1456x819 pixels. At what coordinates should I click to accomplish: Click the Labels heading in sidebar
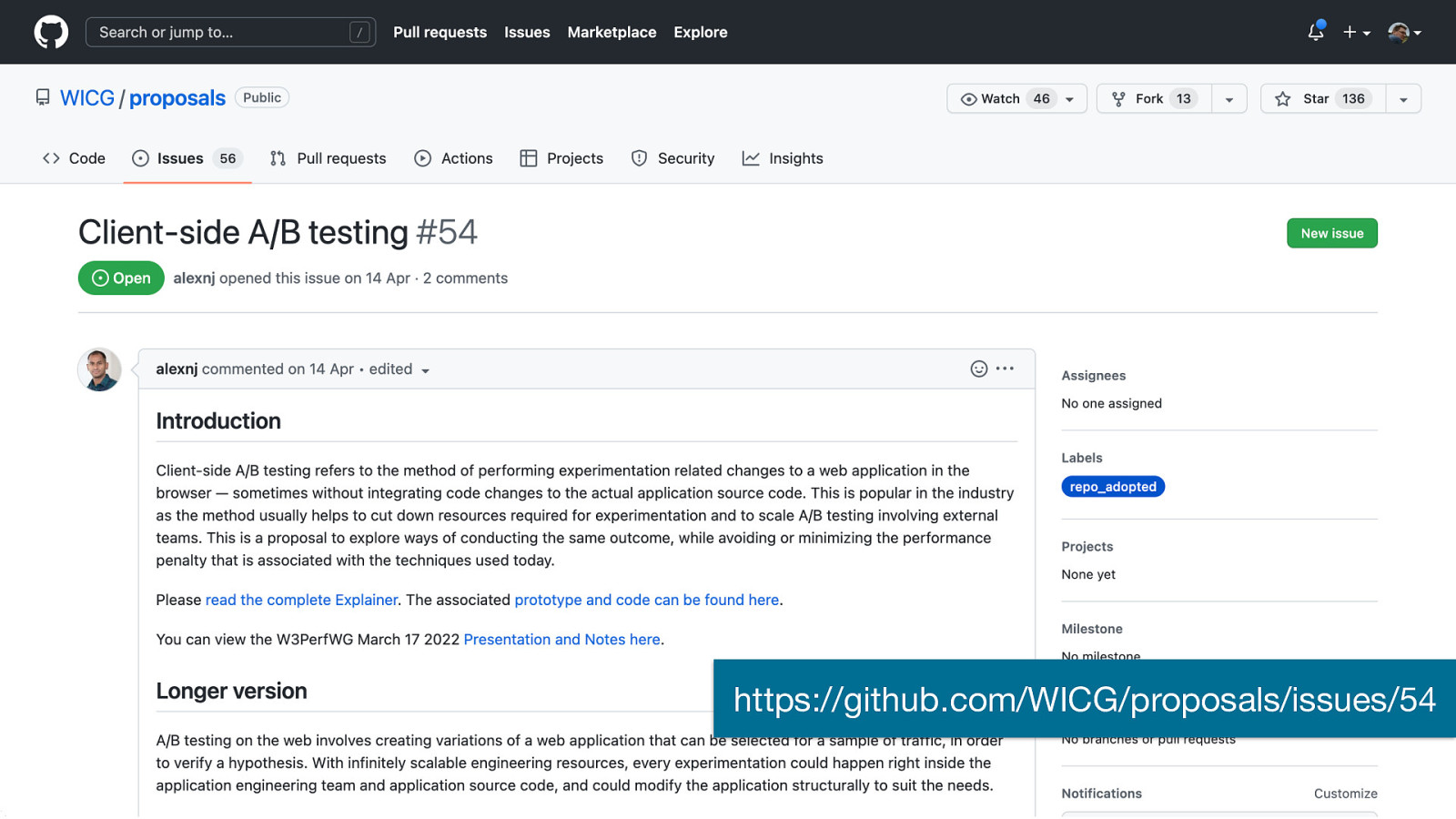(x=1082, y=458)
